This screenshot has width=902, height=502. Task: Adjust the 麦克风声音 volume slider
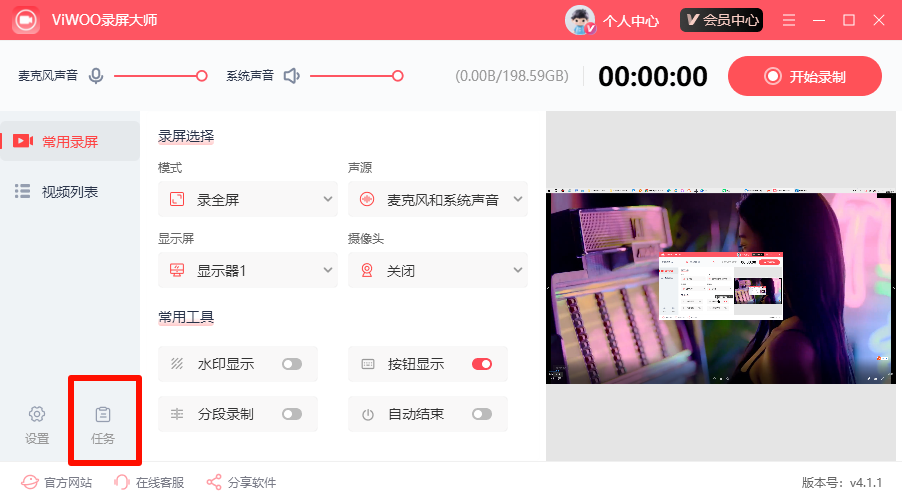click(160, 76)
